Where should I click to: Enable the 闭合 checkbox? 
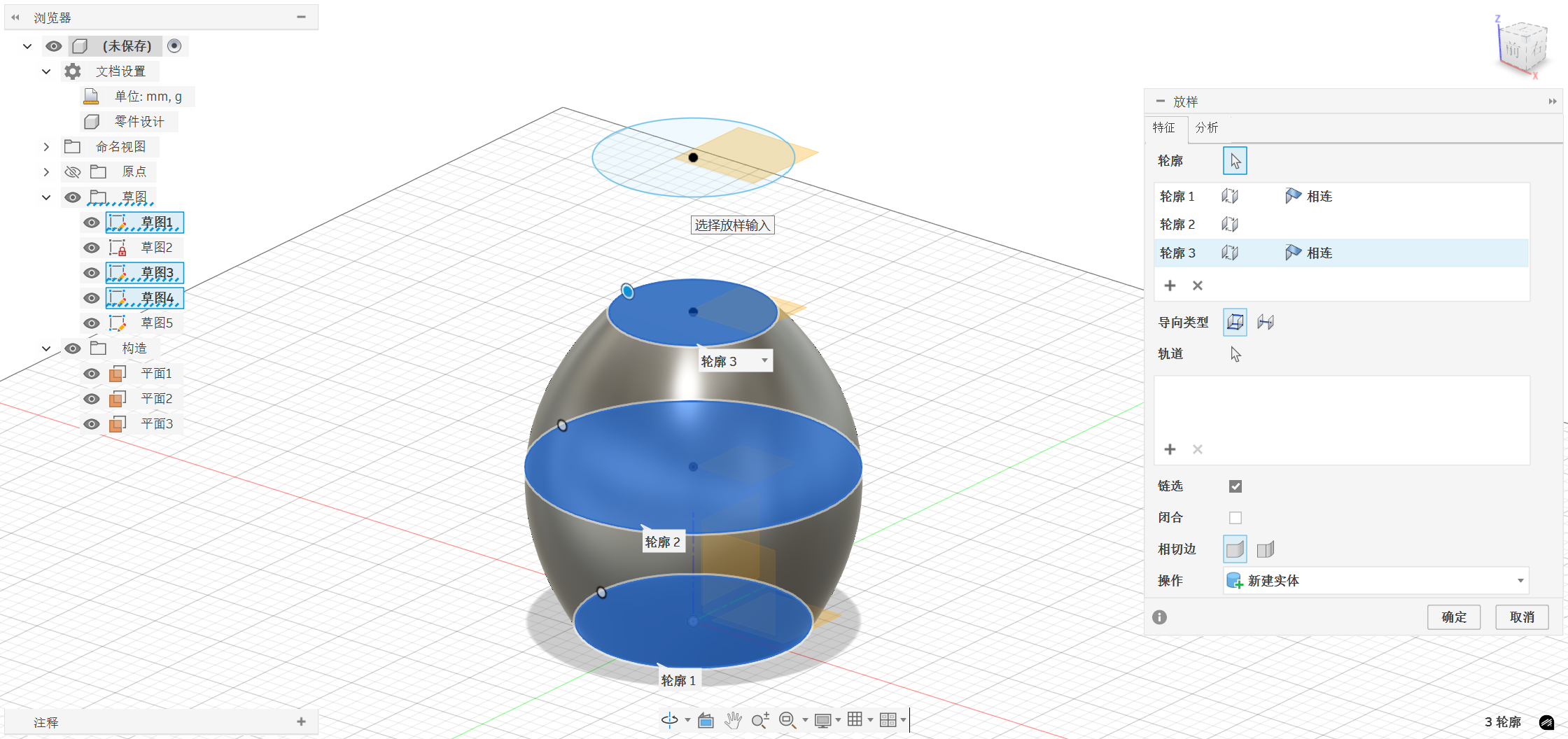click(x=1235, y=518)
